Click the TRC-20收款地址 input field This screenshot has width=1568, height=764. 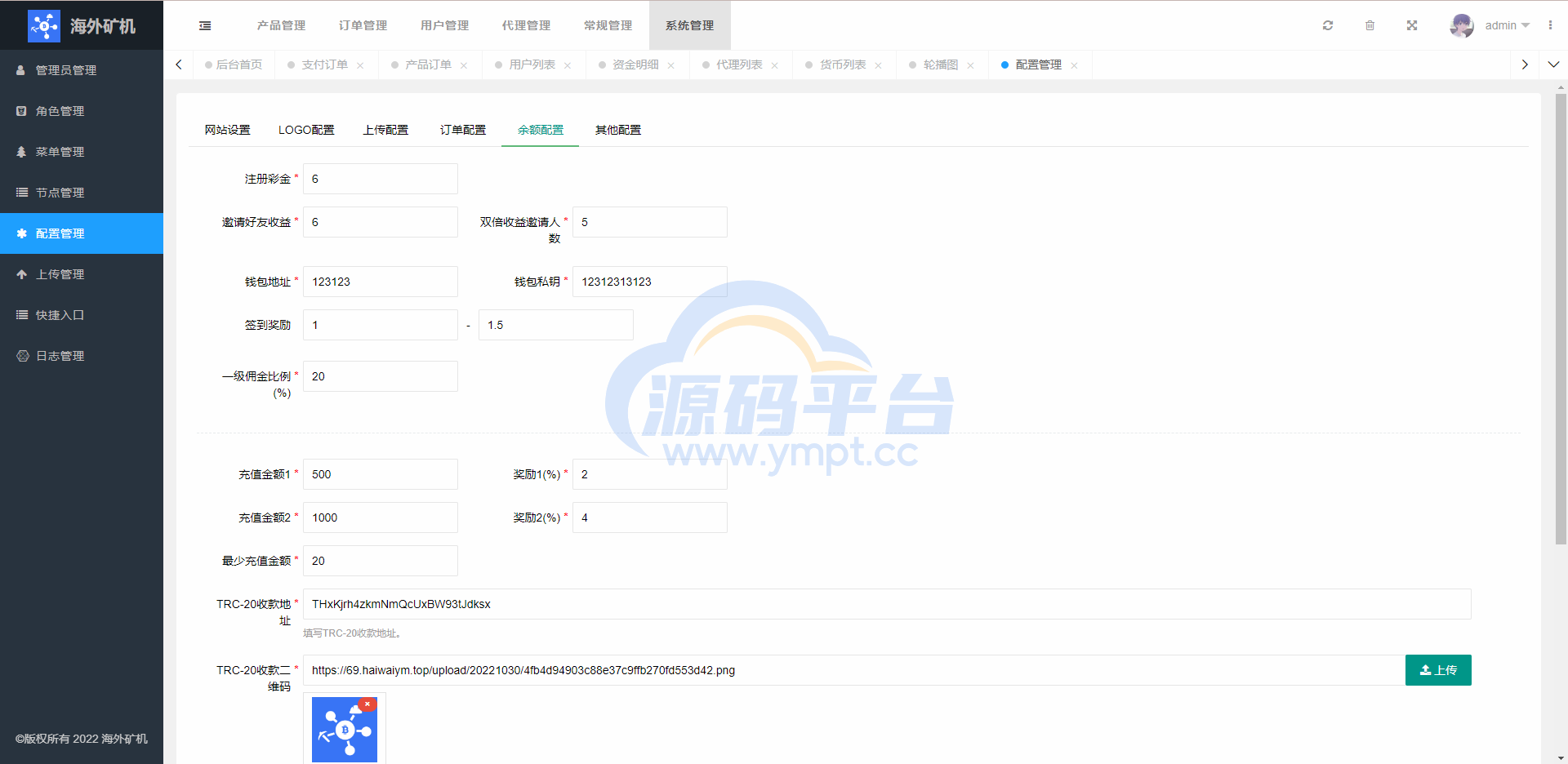(887, 604)
